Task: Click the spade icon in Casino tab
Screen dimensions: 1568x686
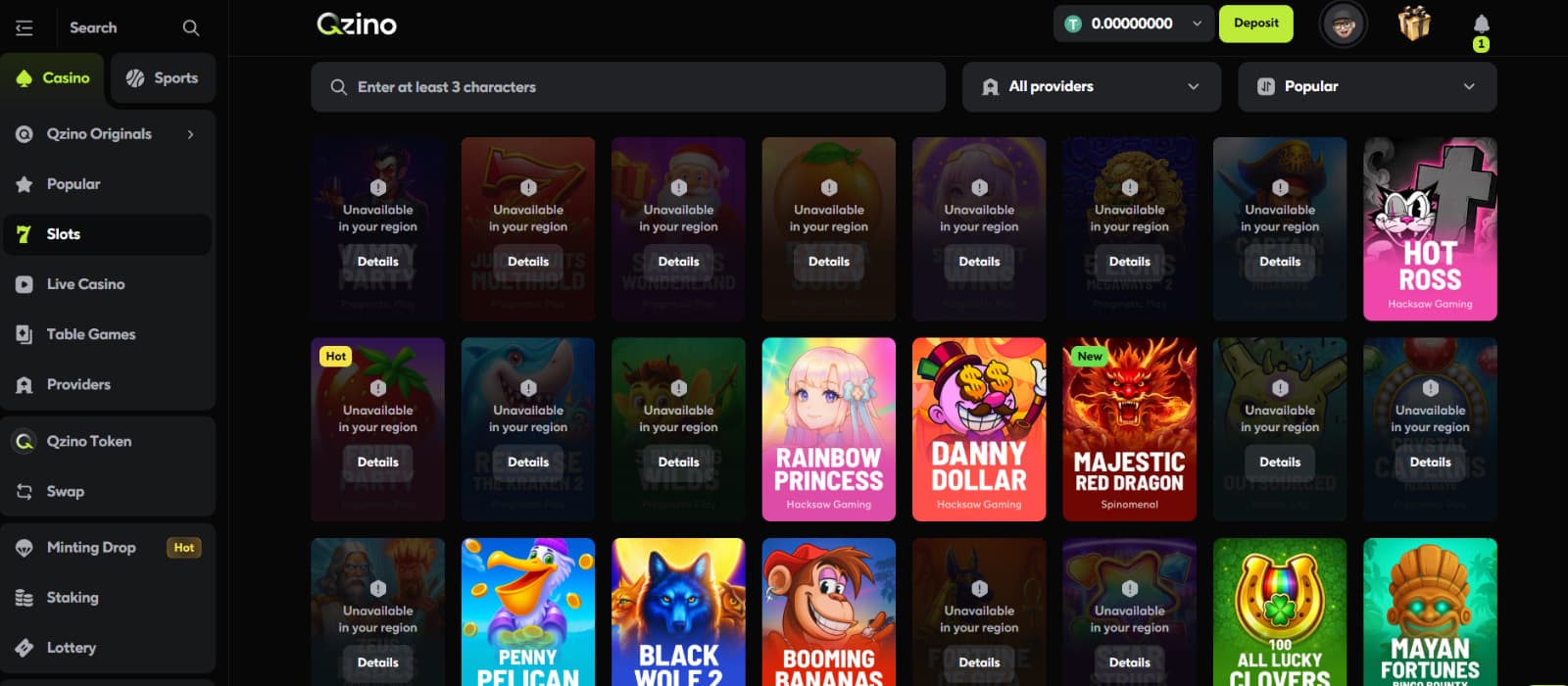Action: [24, 77]
